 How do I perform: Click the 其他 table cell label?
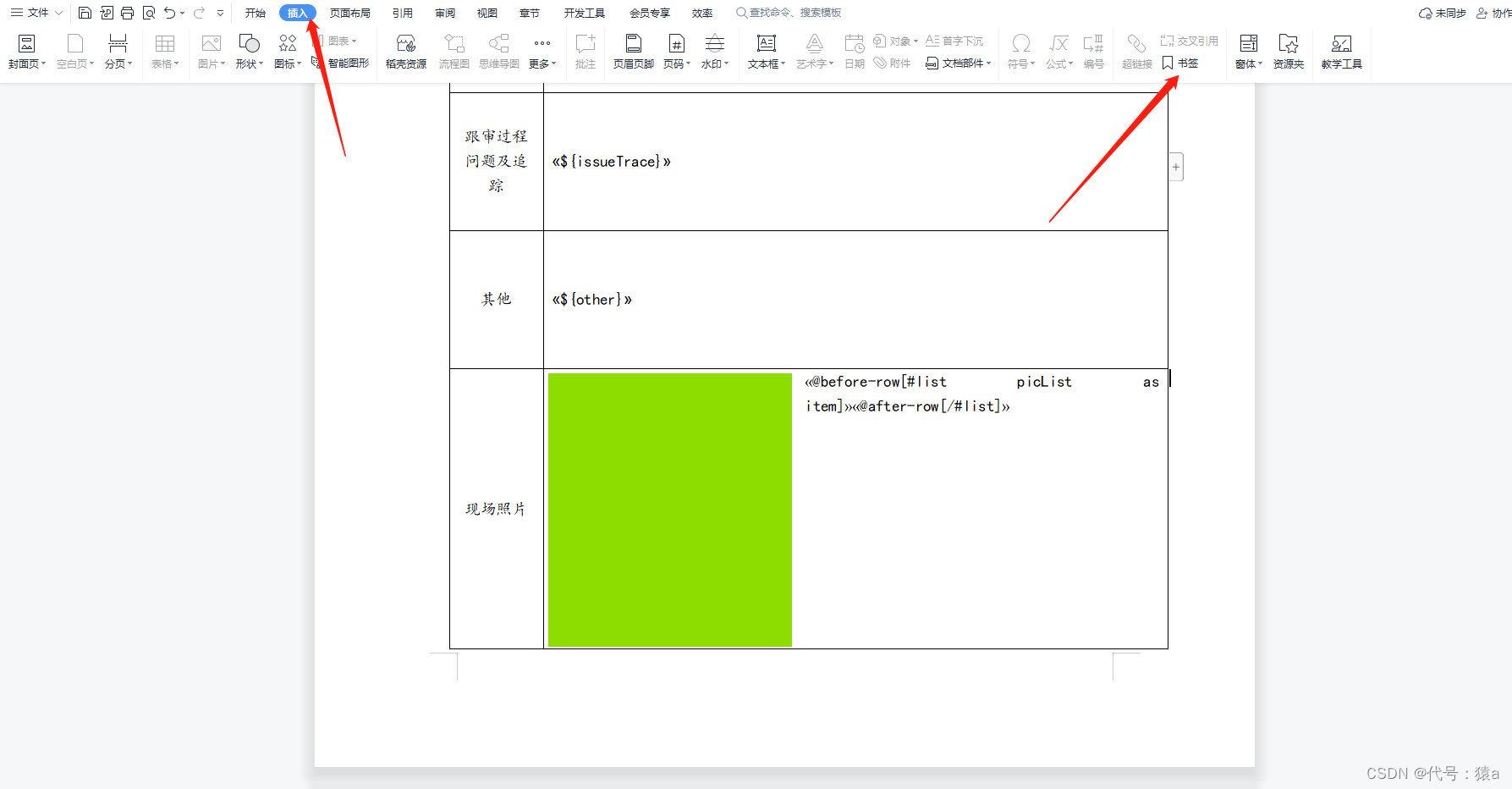click(496, 299)
